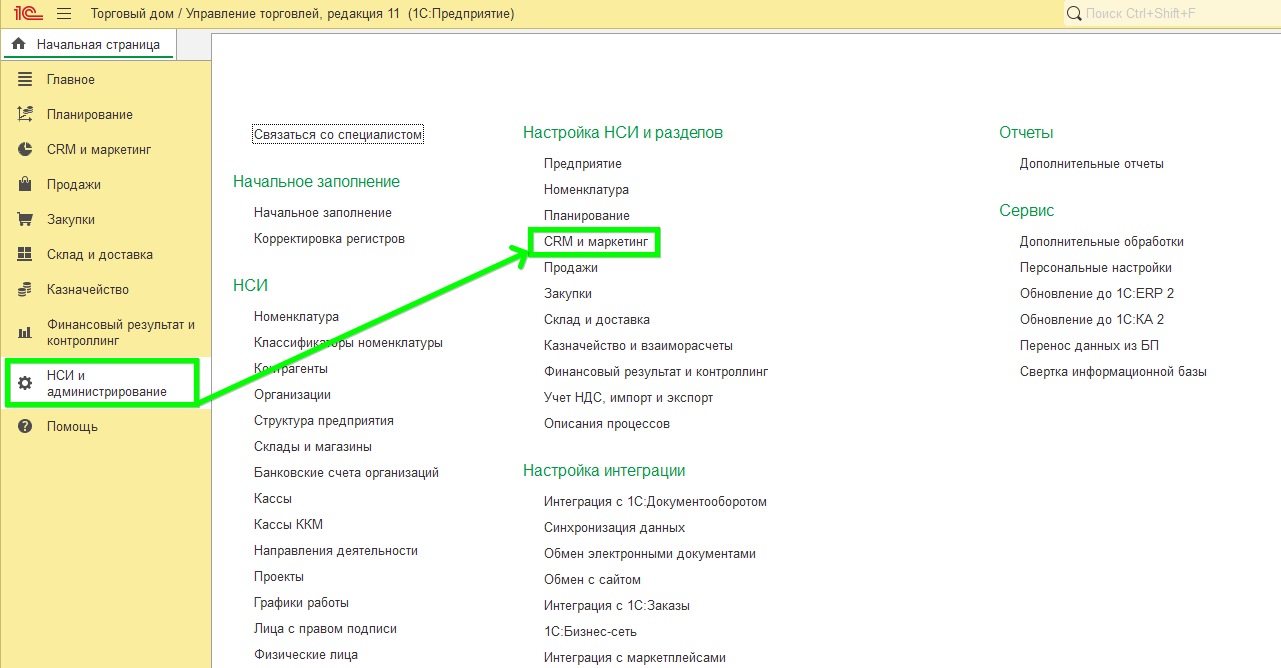This screenshot has height=668, width=1281.
Task: Open Банковские счета организаций
Action: pyautogui.click(x=346, y=473)
